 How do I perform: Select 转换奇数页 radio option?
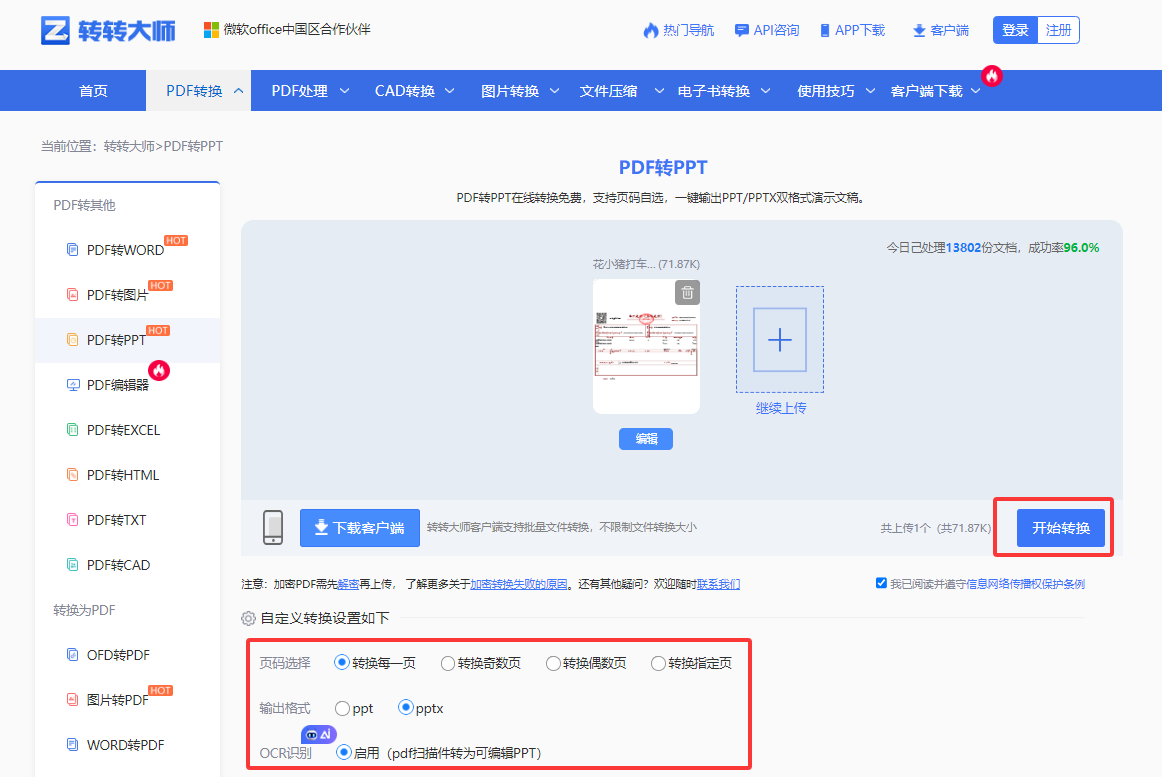448,664
